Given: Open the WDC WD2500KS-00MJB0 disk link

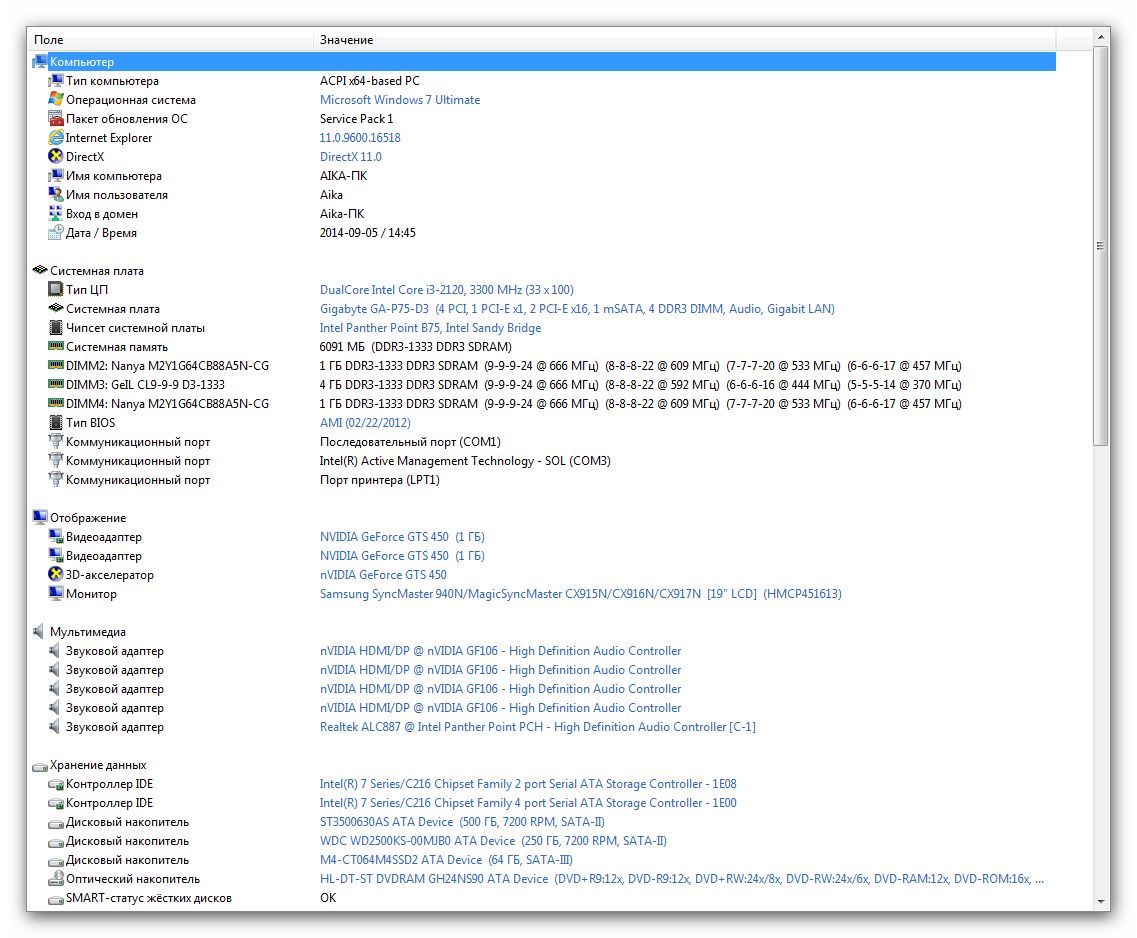Looking at the screenshot, I should pos(493,841).
